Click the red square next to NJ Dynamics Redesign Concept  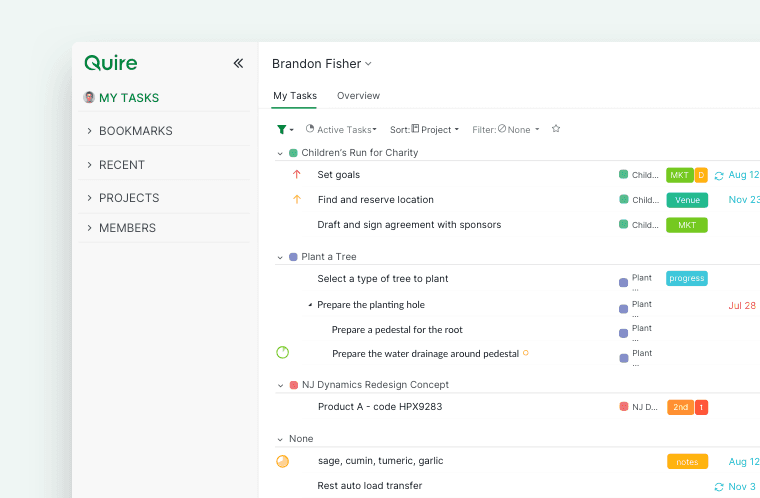293,385
